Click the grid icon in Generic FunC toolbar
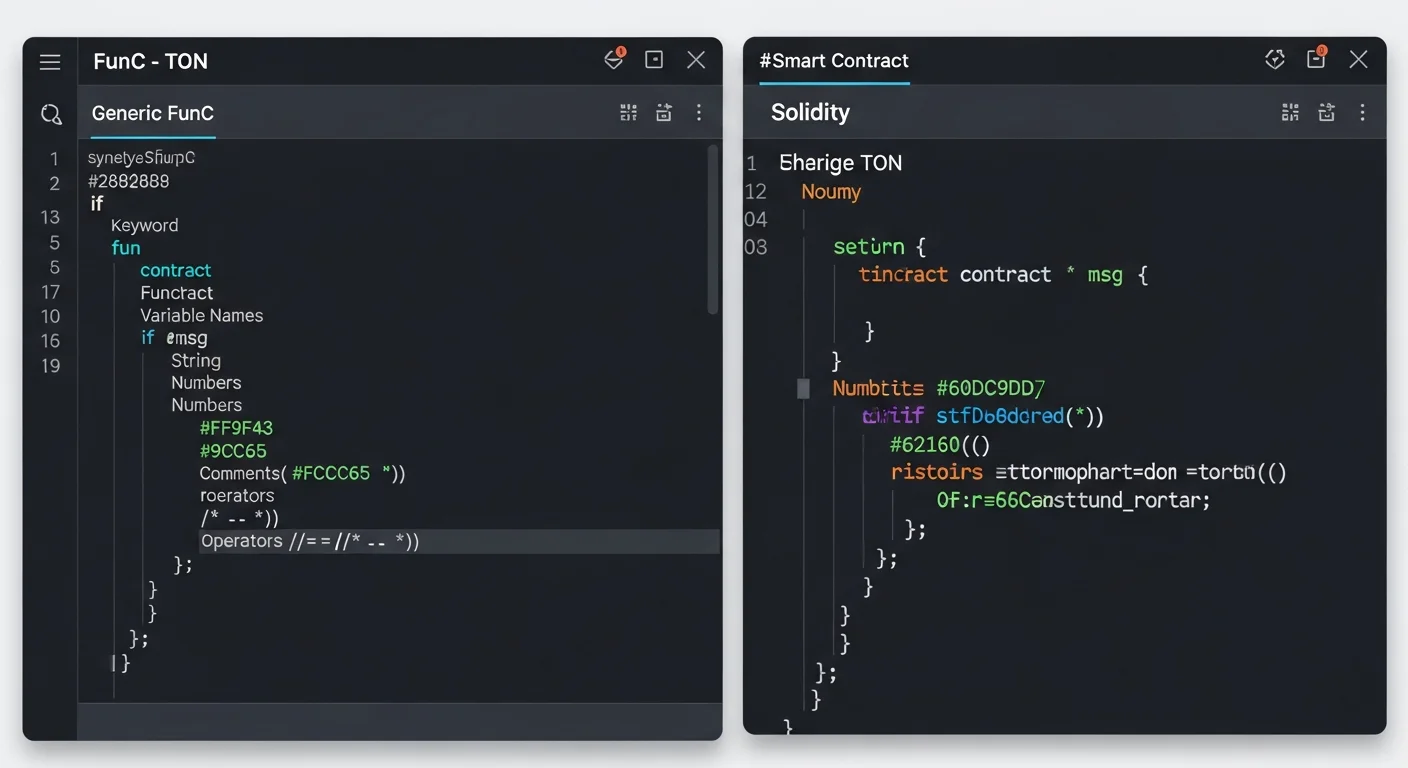 click(628, 113)
